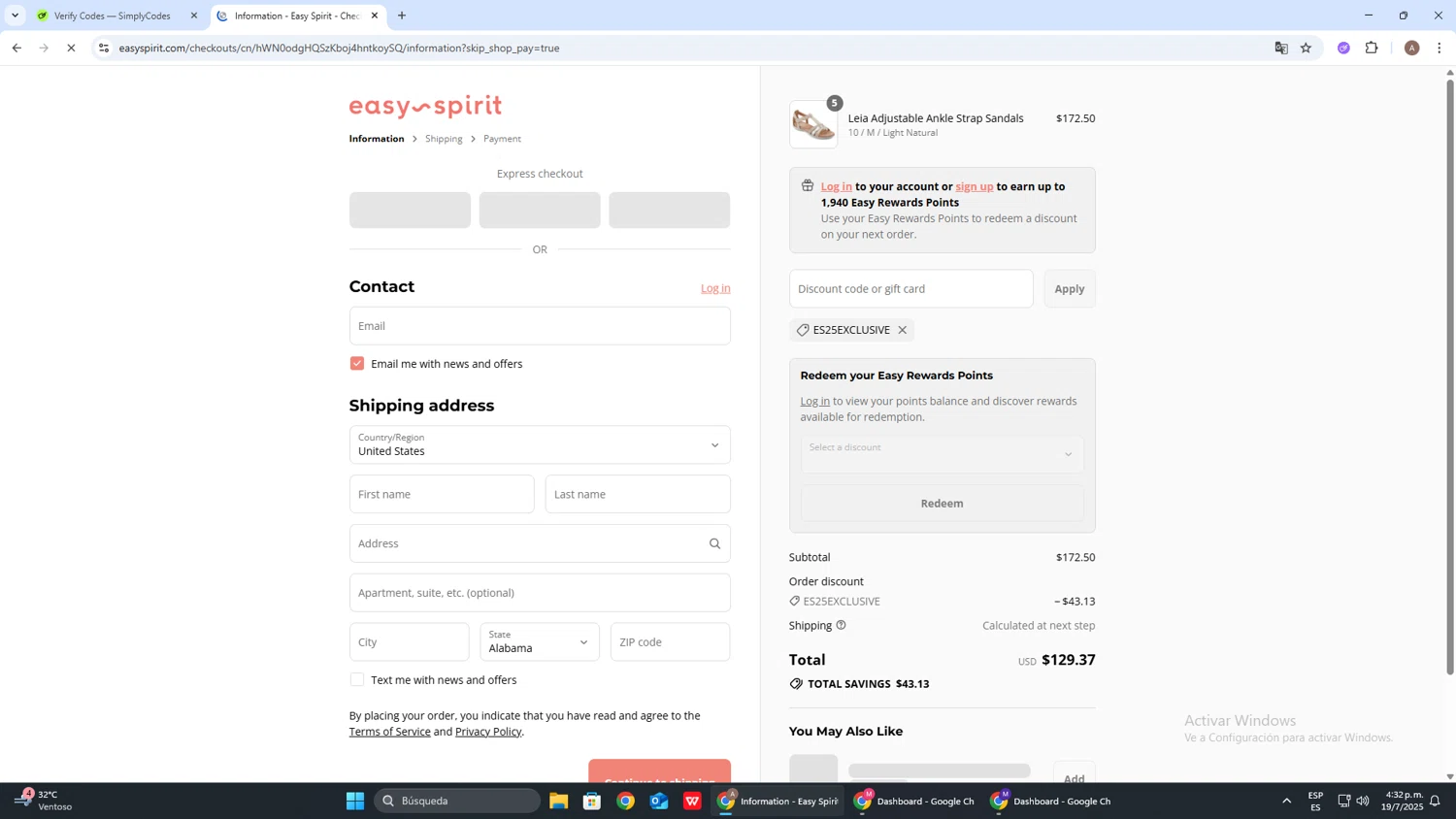Open the Google Translate icon in address bar
Viewport: 1456px width, 819px height.
[x=1281, y=48]
